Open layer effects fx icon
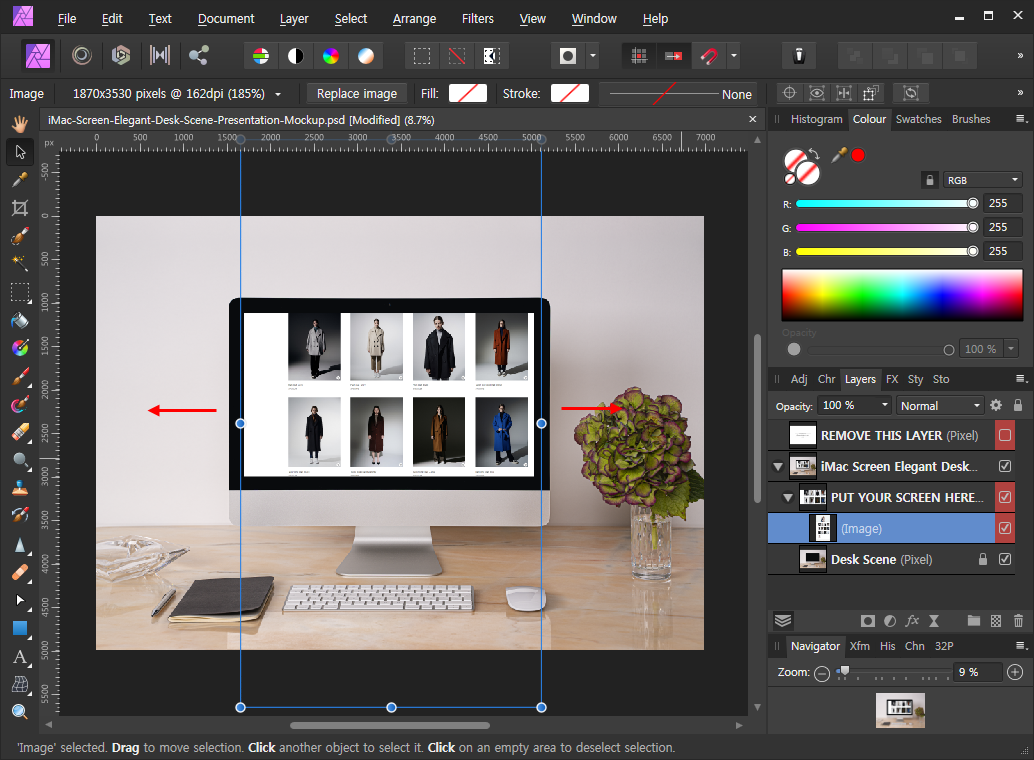1034x760 pixels. click(912, 621)
